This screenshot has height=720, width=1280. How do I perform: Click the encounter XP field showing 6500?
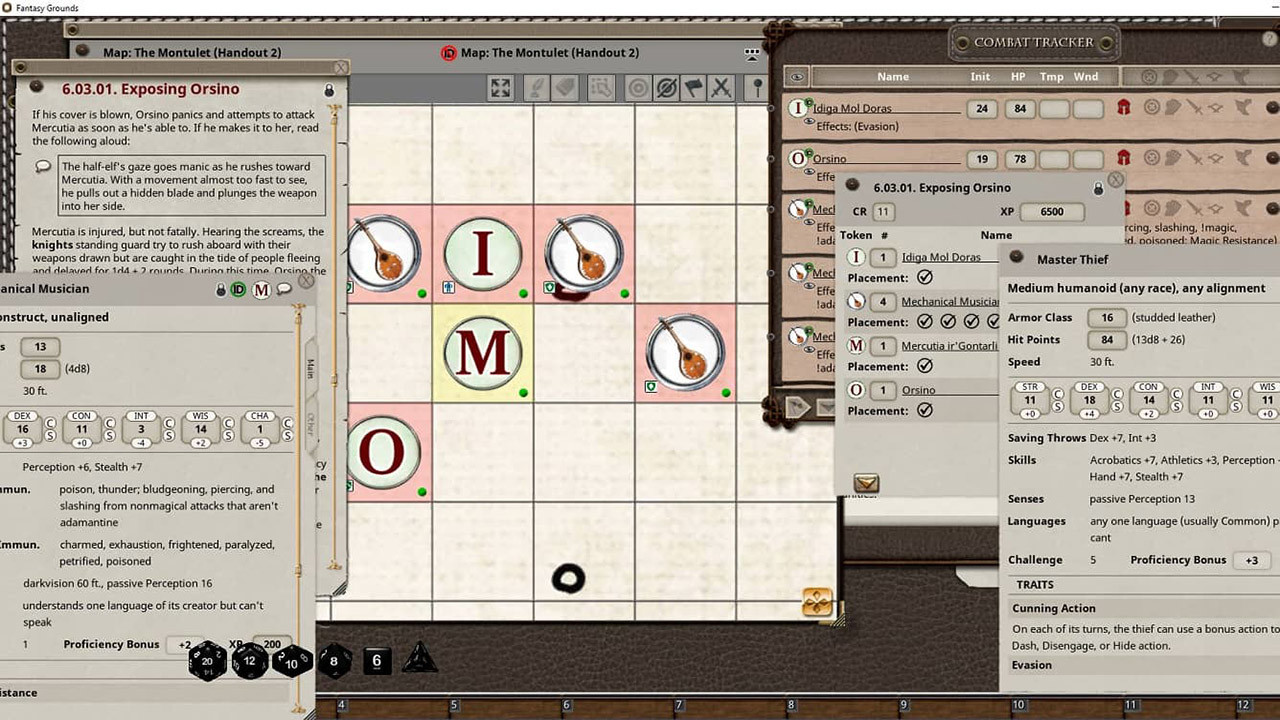tap(1051, 212)
